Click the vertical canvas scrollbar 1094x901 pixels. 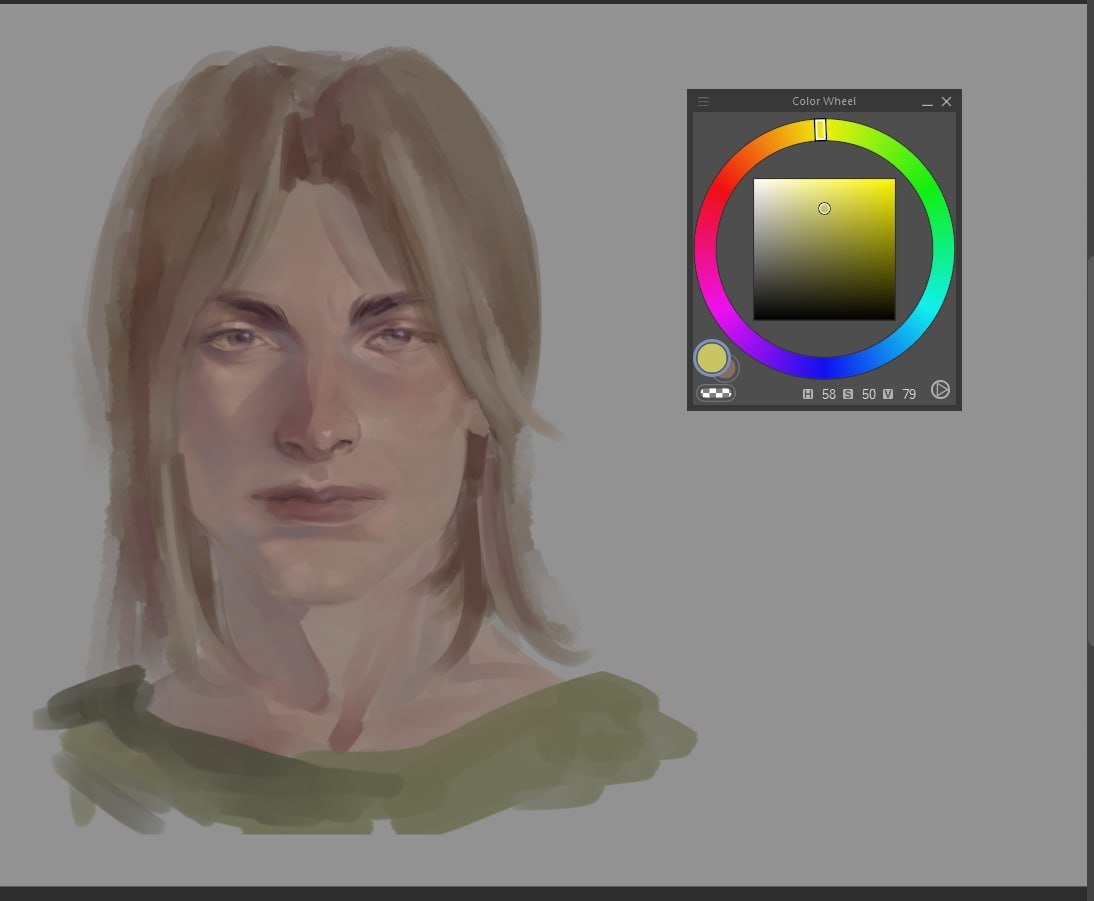point(1090,450)
